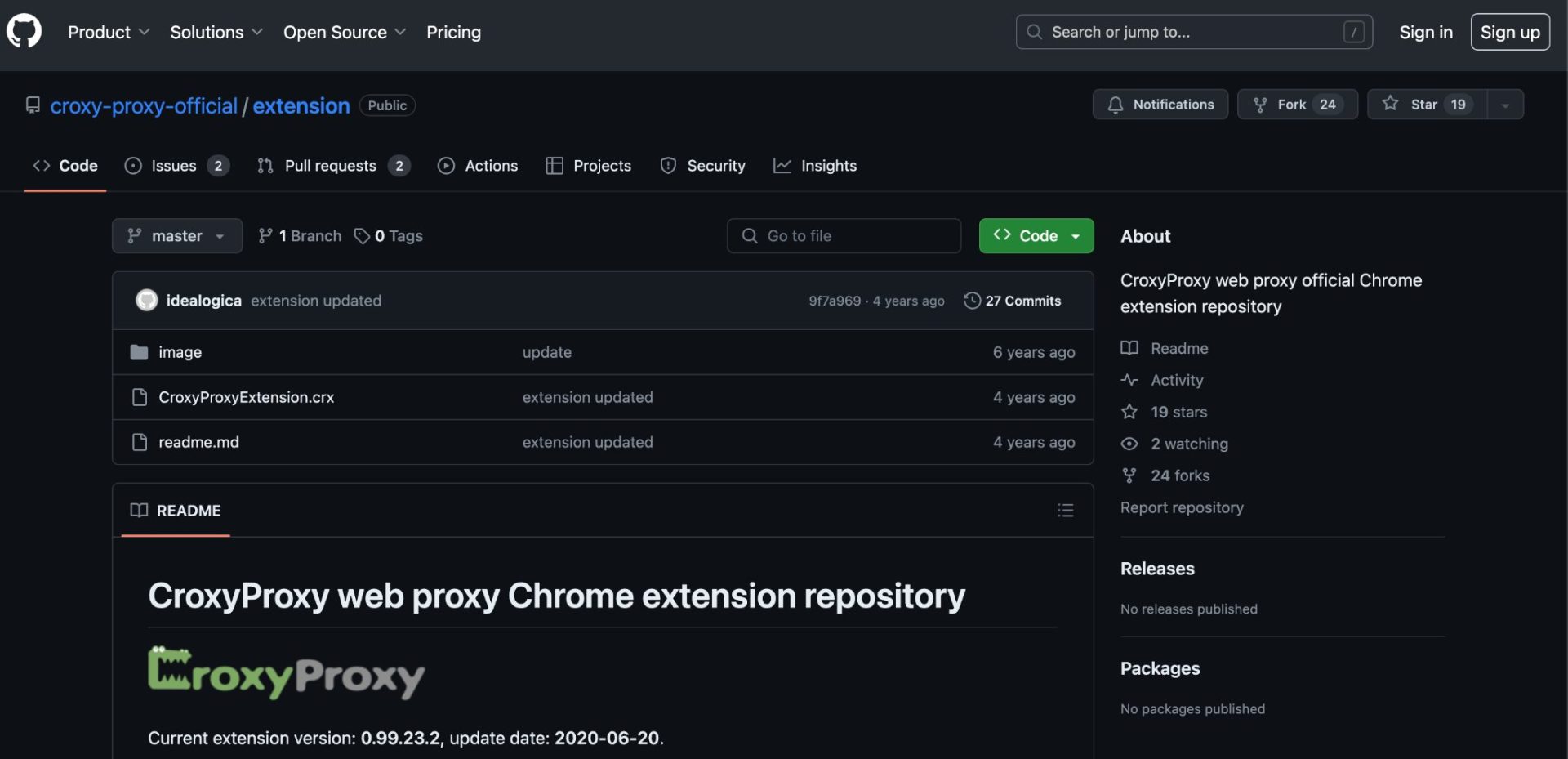Switch to the Code tab
1568x759 pixels.
click(65, 166)
